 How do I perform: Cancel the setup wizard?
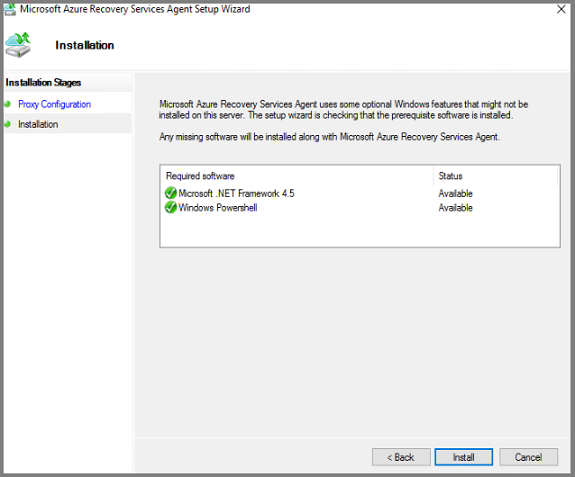click(528, 457)
